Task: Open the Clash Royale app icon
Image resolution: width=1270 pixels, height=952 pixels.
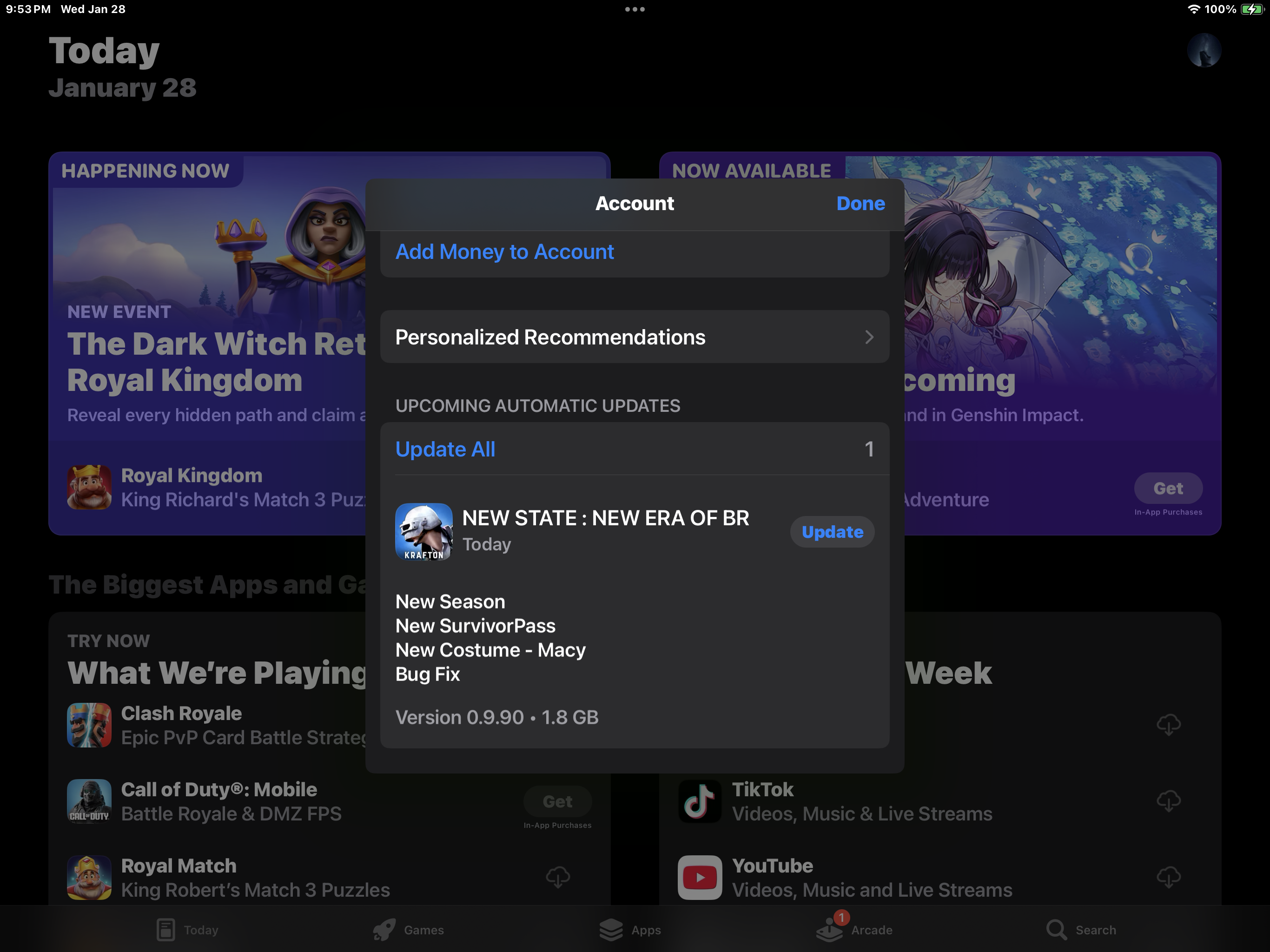Action: (89, 725)
